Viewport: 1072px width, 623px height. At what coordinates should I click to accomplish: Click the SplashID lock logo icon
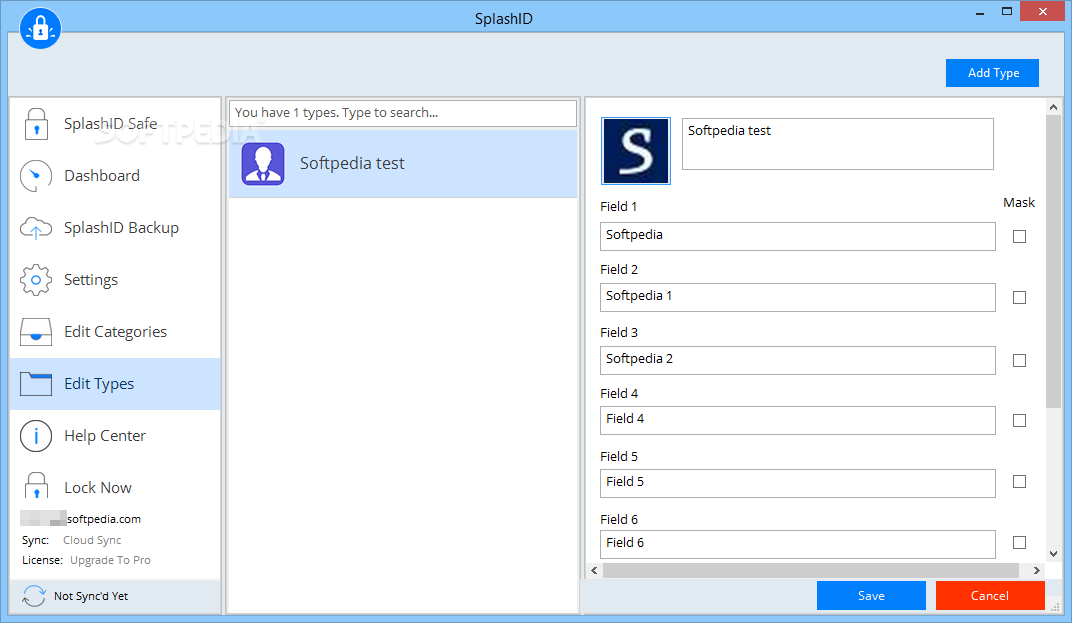pos(40,29)
